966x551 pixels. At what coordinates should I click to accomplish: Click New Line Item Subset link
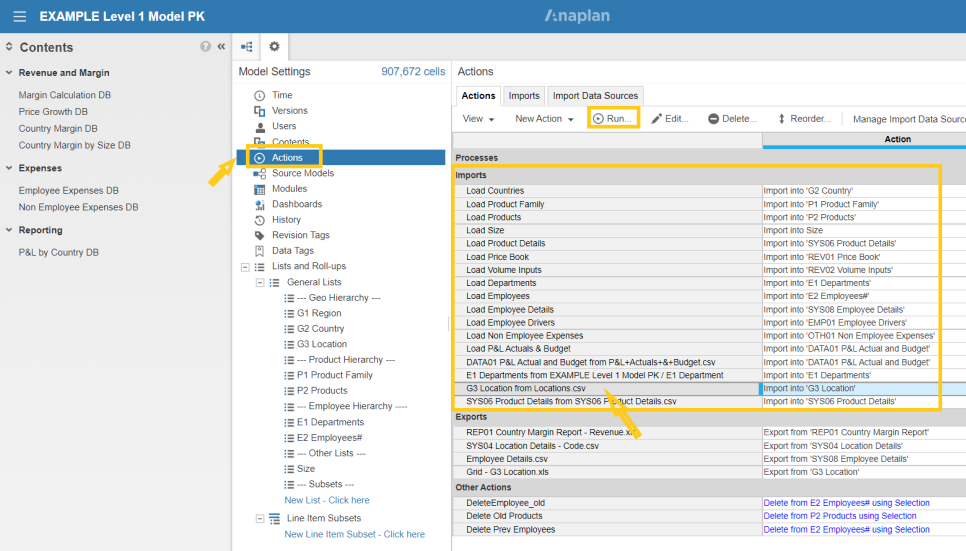(354, 534)
